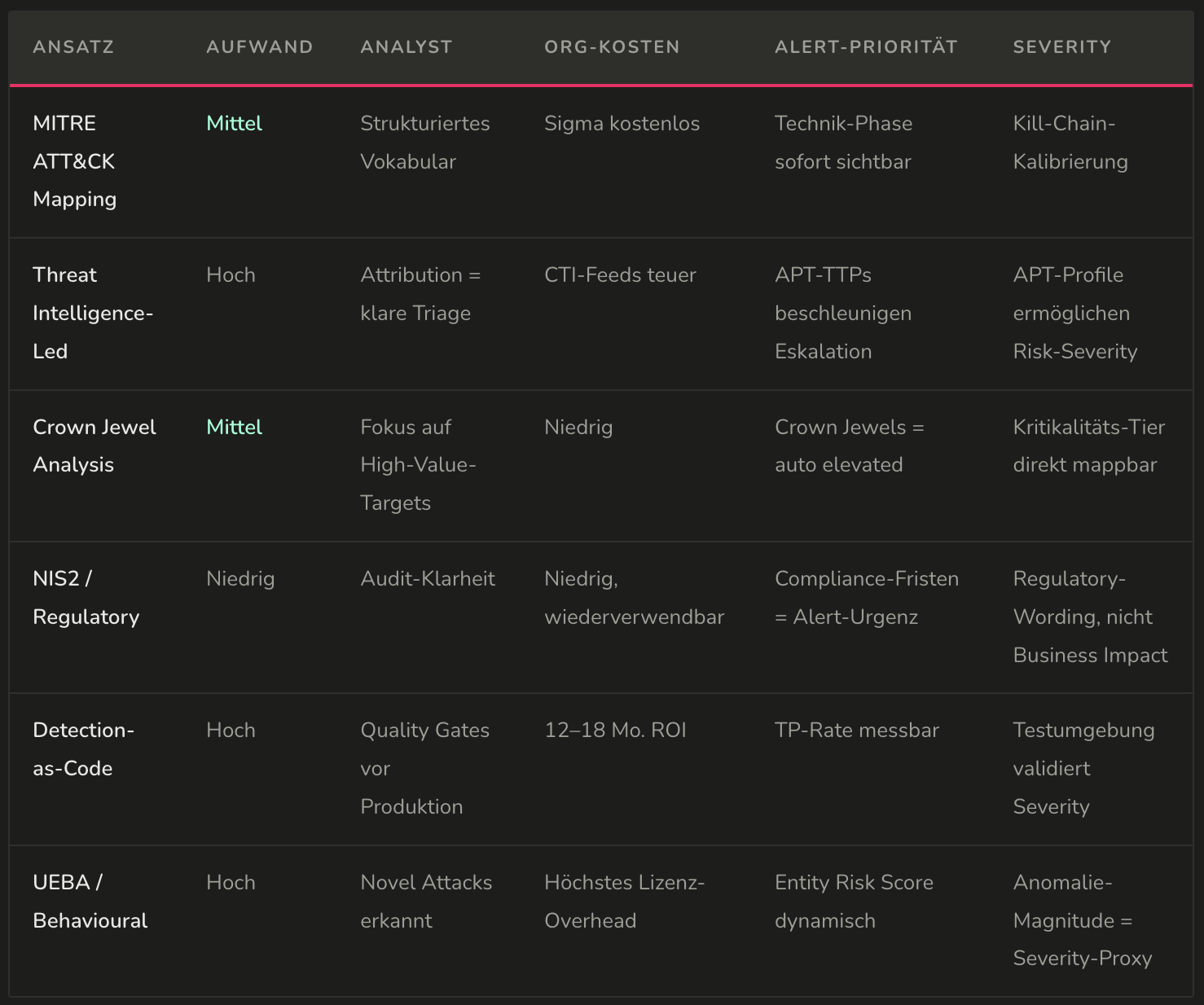The image size is (1204, 1005).
Task: Click the Threat Intelligence-Led row title
Action: [92, 313]
